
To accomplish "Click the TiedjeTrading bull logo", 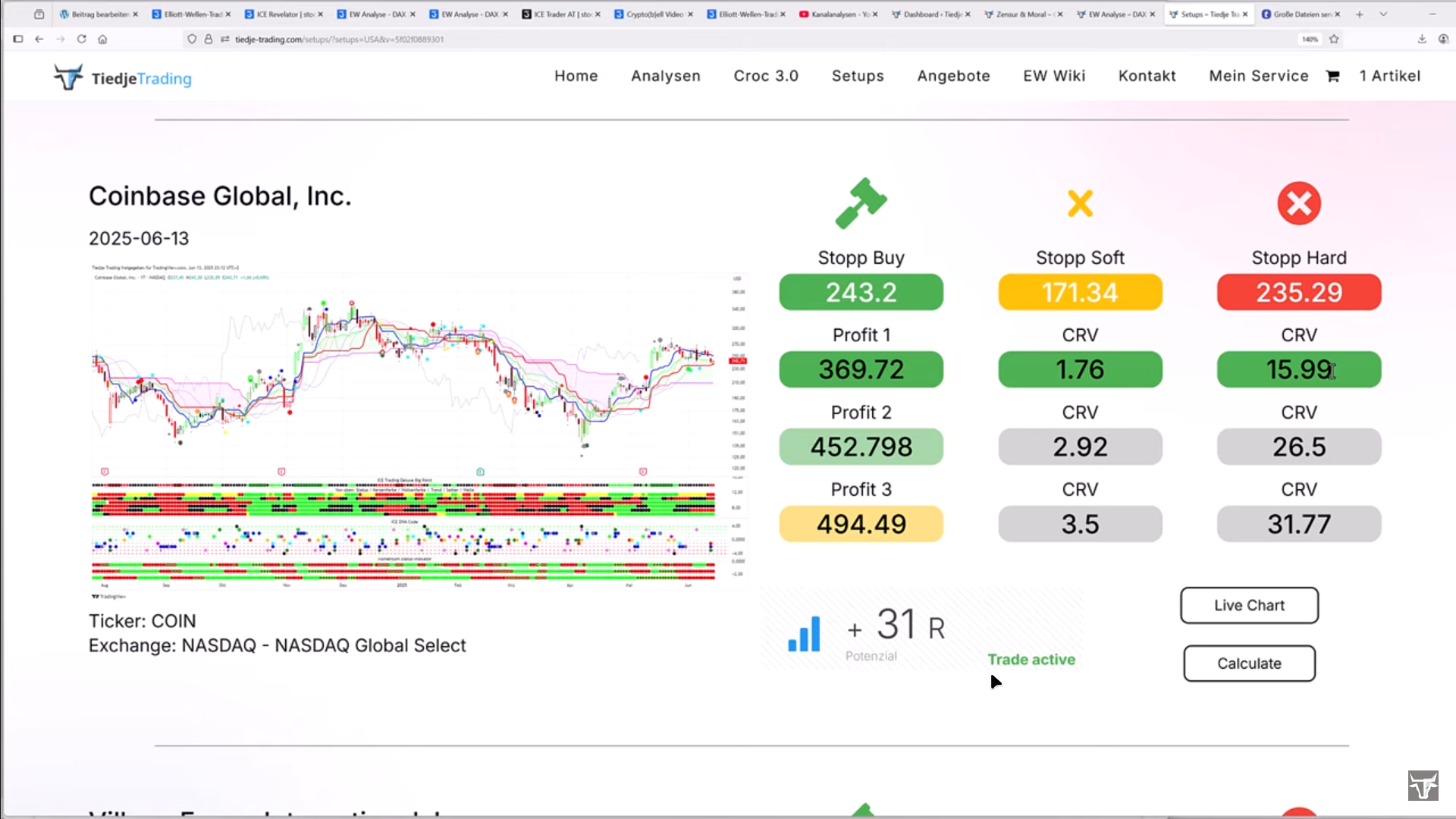I will click(68, 77).
